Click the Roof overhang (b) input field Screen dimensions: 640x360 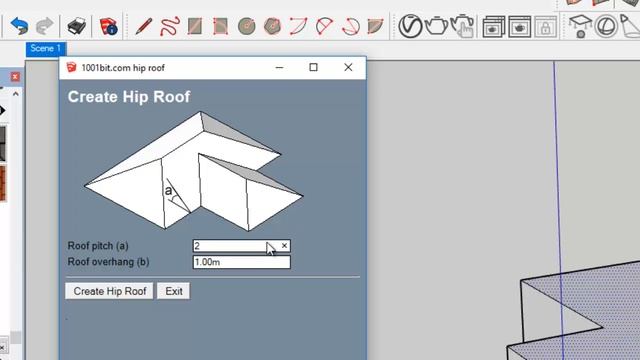[x=241, y=262]
